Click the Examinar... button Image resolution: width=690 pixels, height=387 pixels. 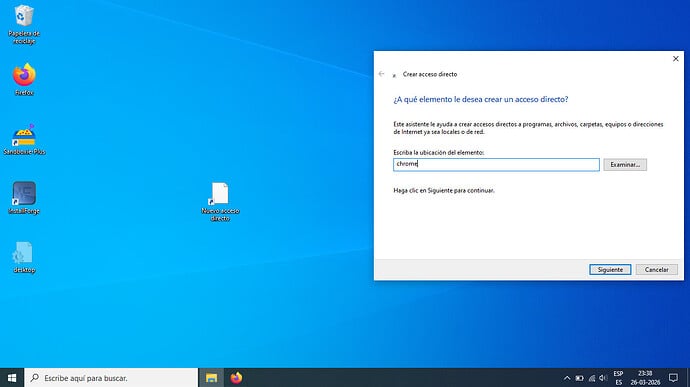625,165
